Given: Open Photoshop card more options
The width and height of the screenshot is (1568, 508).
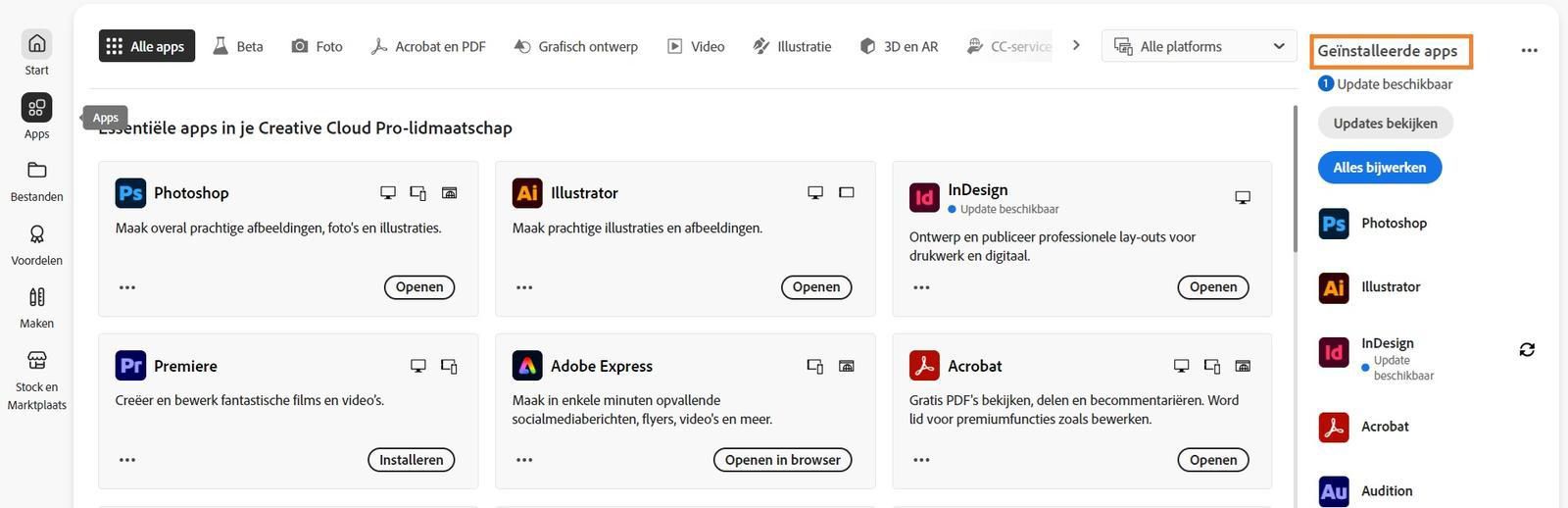Looking at the screenshot, I should (127, 287).
